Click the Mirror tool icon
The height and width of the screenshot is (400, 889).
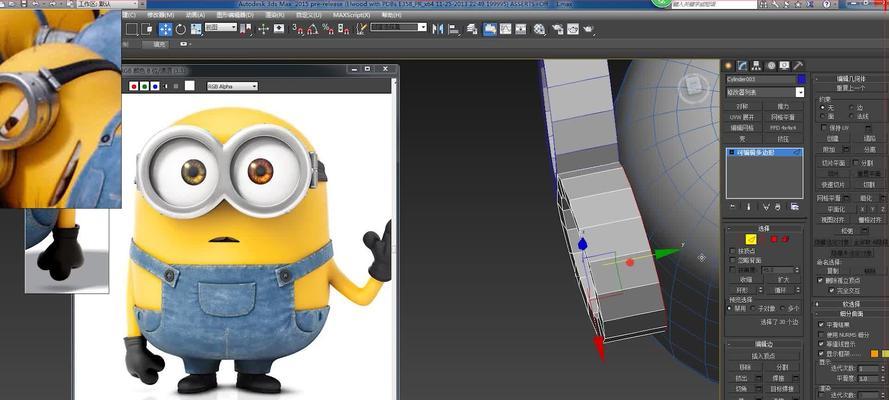coord(438,29)
